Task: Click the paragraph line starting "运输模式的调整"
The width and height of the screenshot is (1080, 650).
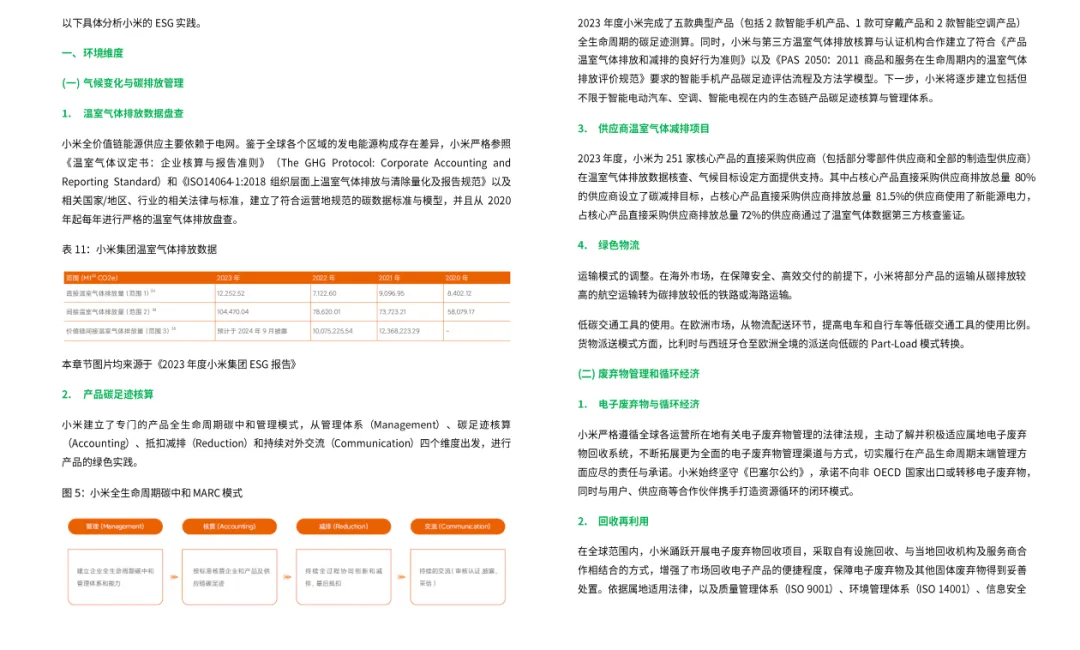Action: pos(802,276)
